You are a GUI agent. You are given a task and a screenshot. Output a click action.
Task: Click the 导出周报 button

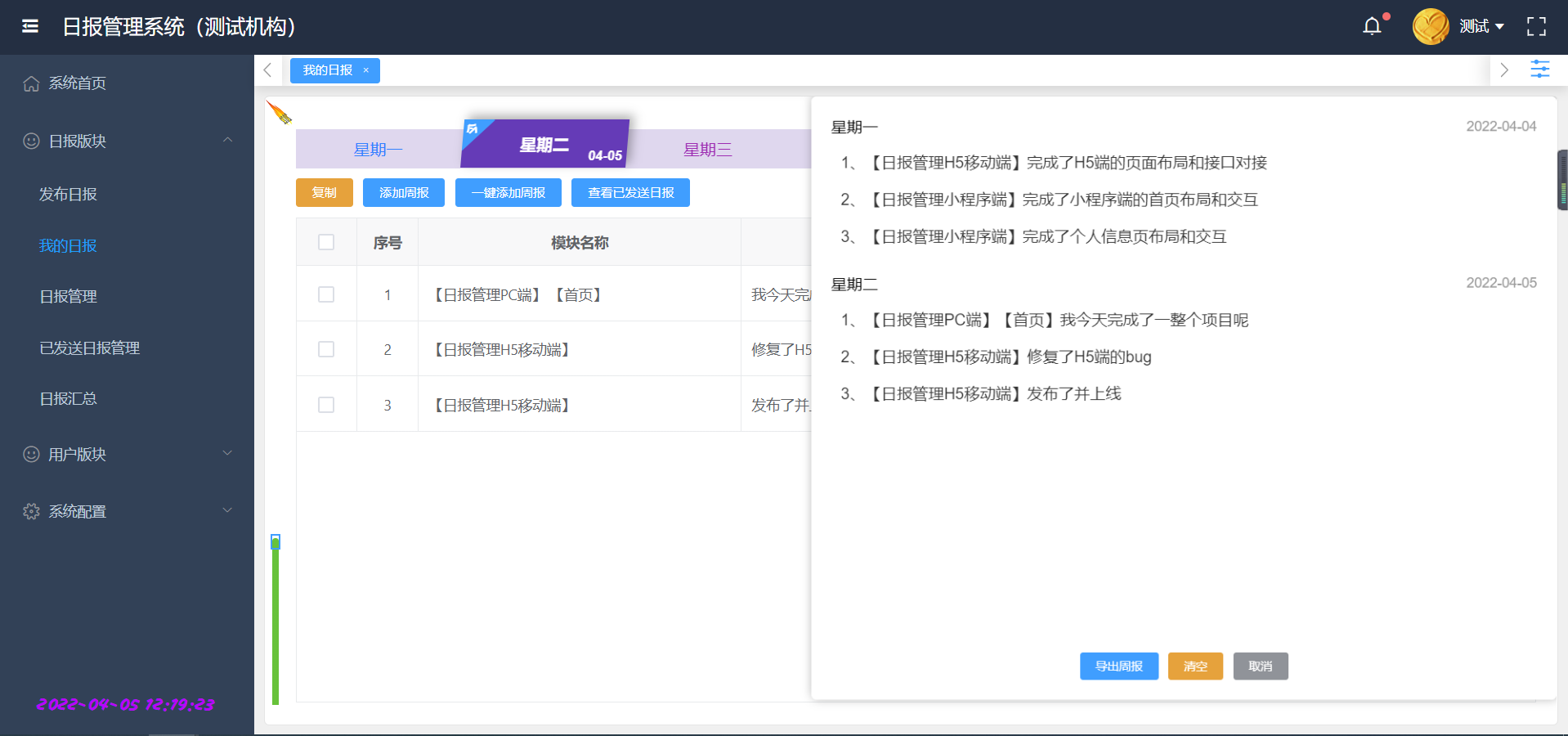pos(1118,666)
